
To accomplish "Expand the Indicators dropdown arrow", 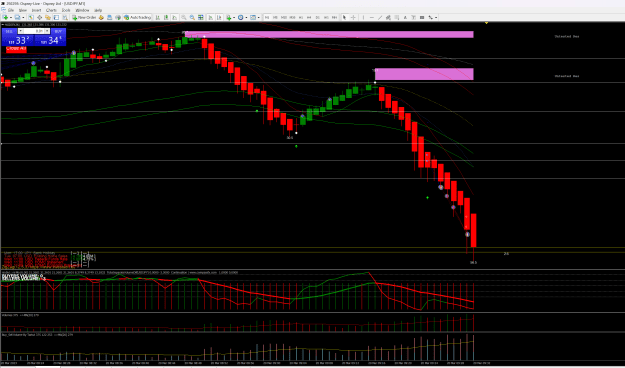I will pos(234,18).
